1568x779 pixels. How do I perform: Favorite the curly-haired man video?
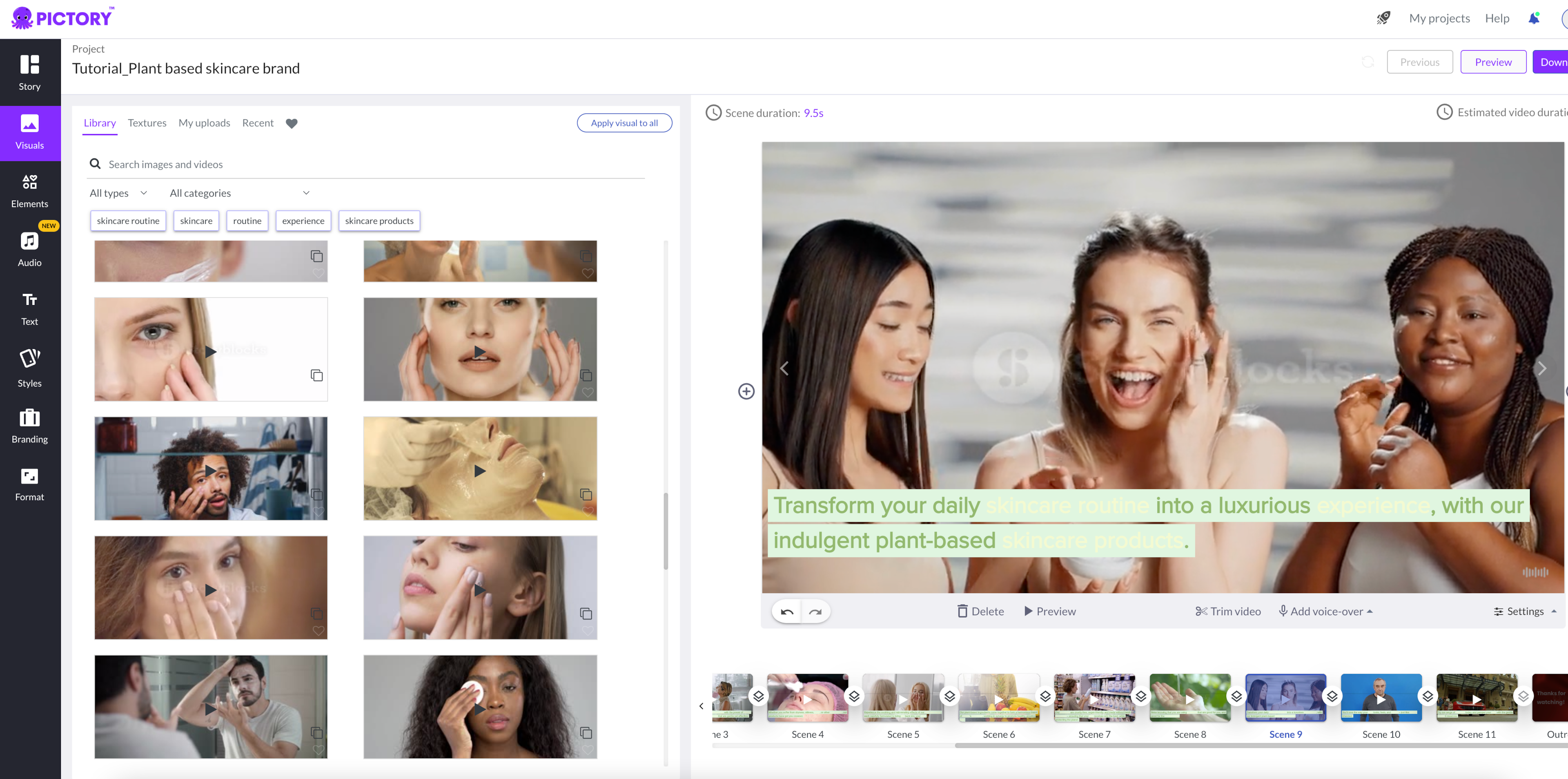[x=318, y=511]
